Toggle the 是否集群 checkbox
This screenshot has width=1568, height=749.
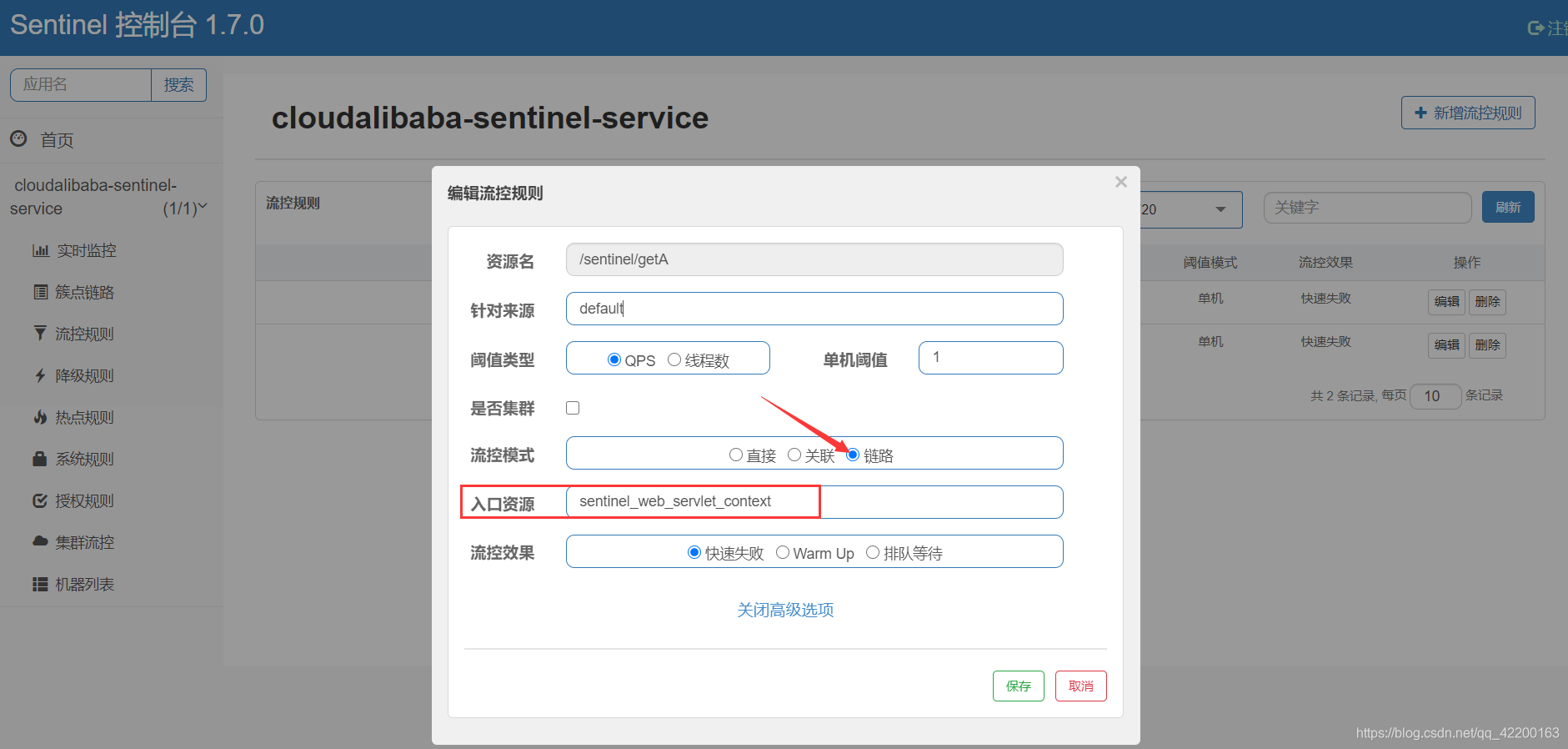[573, 408]
